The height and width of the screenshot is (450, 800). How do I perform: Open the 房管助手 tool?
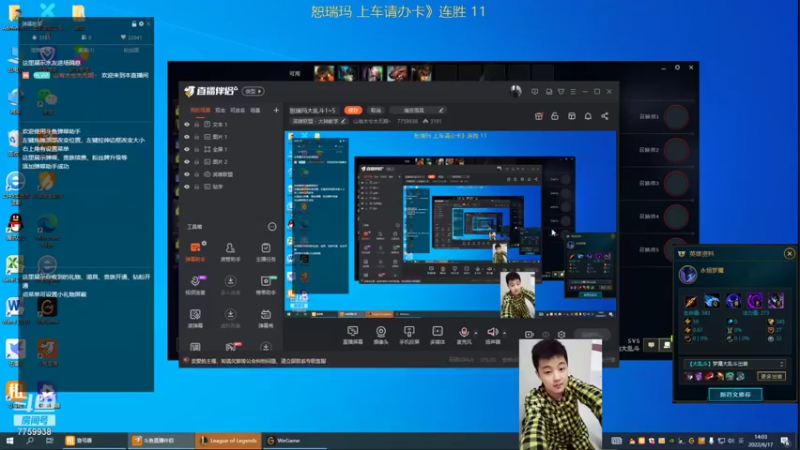point(230,252)
